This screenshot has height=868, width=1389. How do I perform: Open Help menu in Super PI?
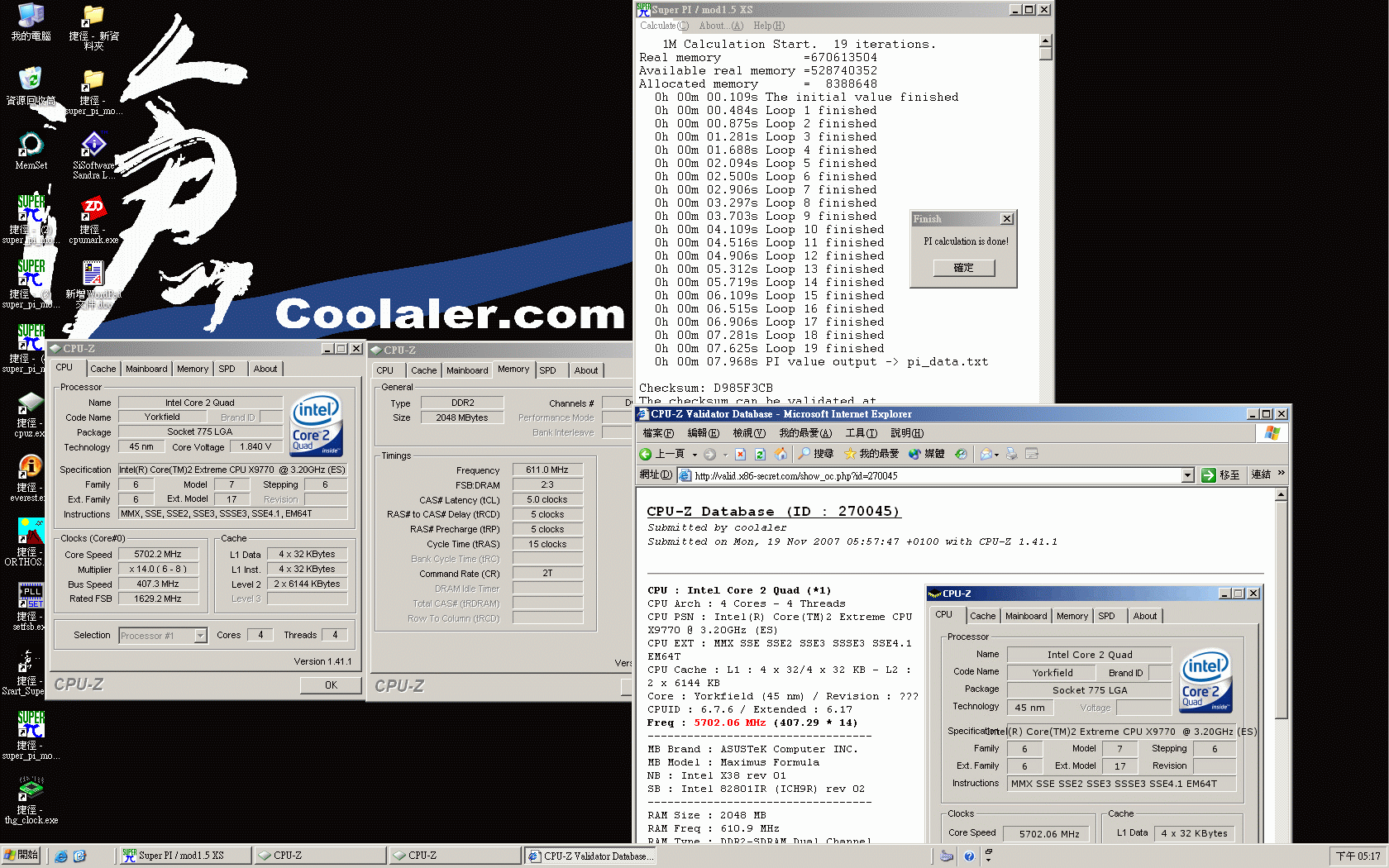tap(769, 26)
